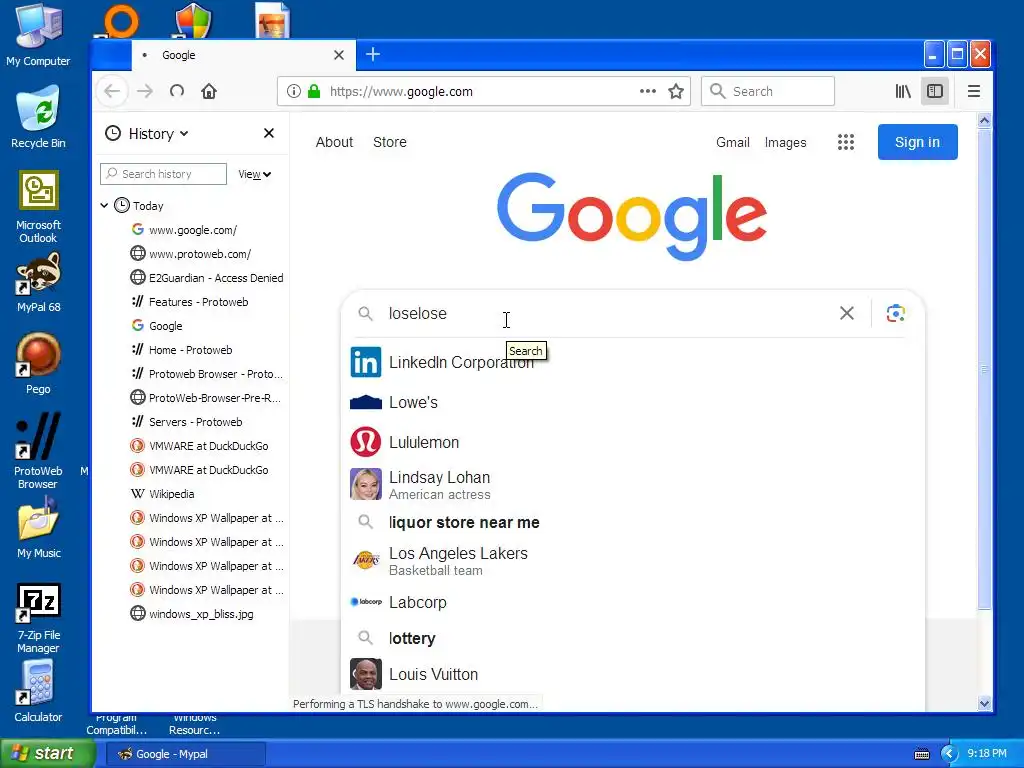The height and width of the screenshot is (768, 1024).
Task: Bookmark this page with the star icon
Action: pyautogui.click(x=676, y=91)
